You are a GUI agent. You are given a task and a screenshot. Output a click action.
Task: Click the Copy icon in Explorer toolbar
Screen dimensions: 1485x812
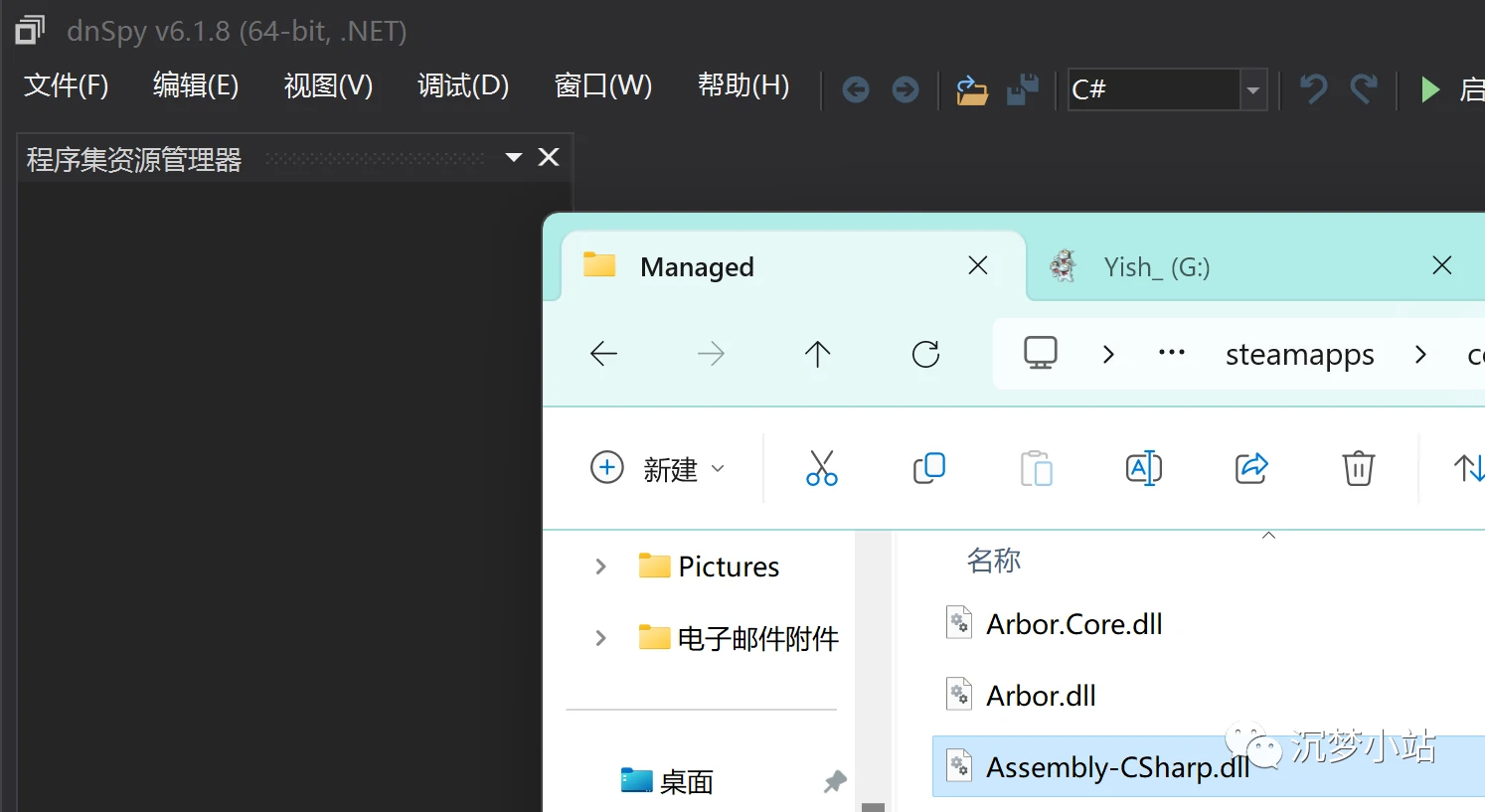tap(928, 468)
